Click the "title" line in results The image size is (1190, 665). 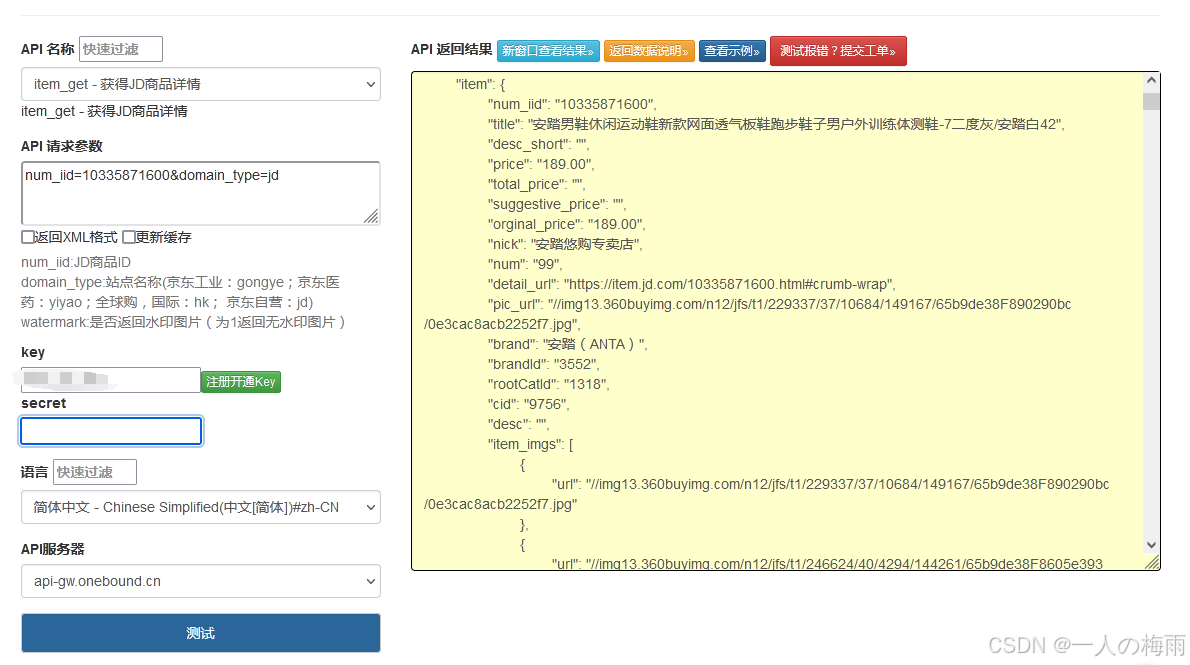(776, 124)
